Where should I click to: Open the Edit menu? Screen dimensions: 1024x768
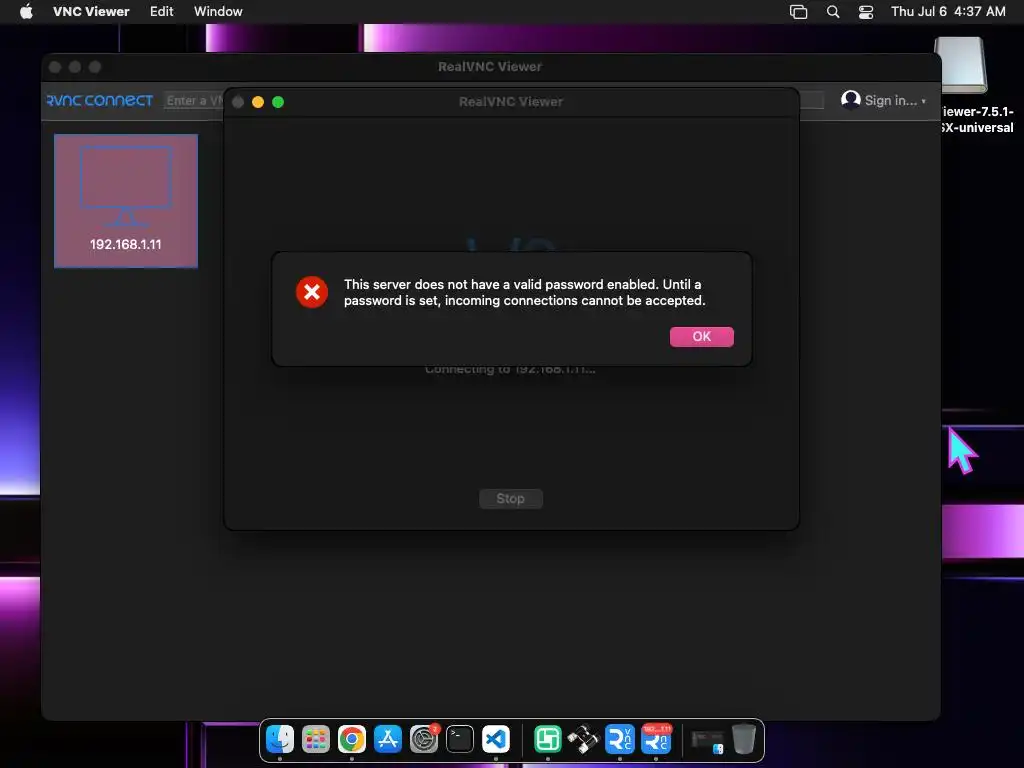[161, 11]
